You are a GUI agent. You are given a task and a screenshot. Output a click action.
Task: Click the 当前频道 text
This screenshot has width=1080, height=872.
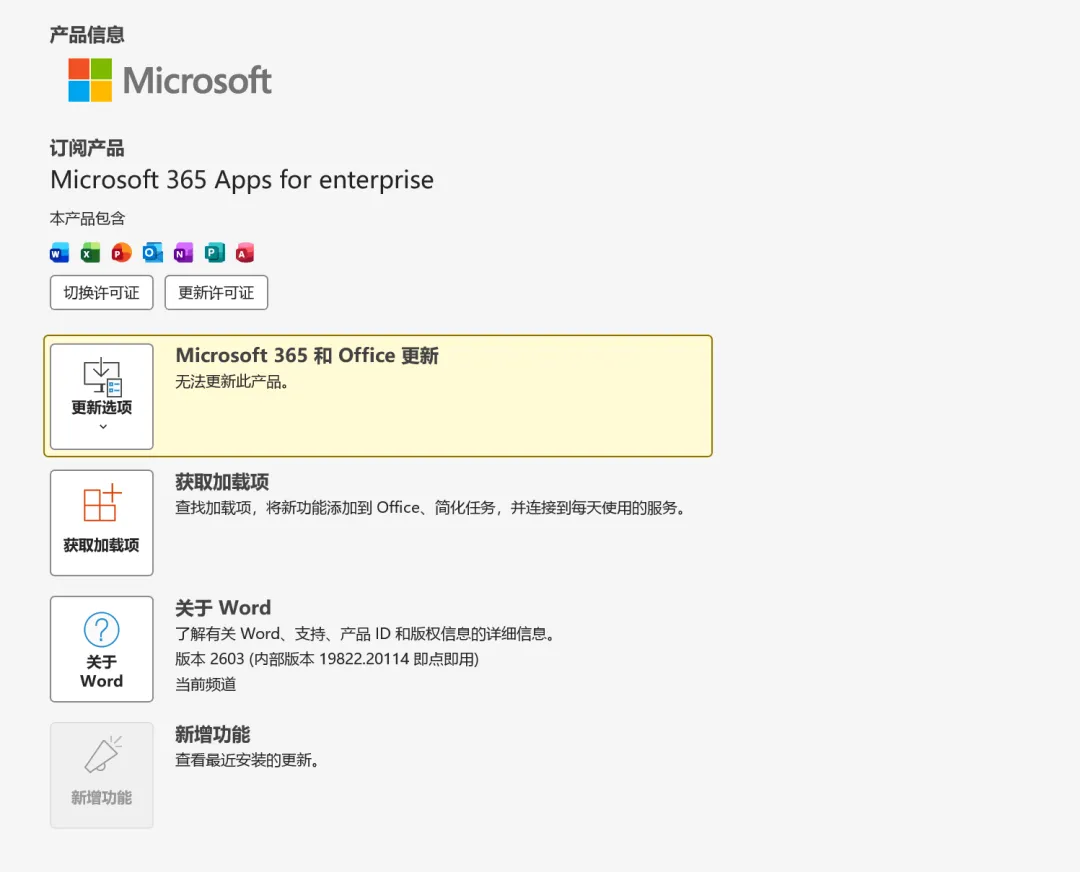[x=206, y=685]
